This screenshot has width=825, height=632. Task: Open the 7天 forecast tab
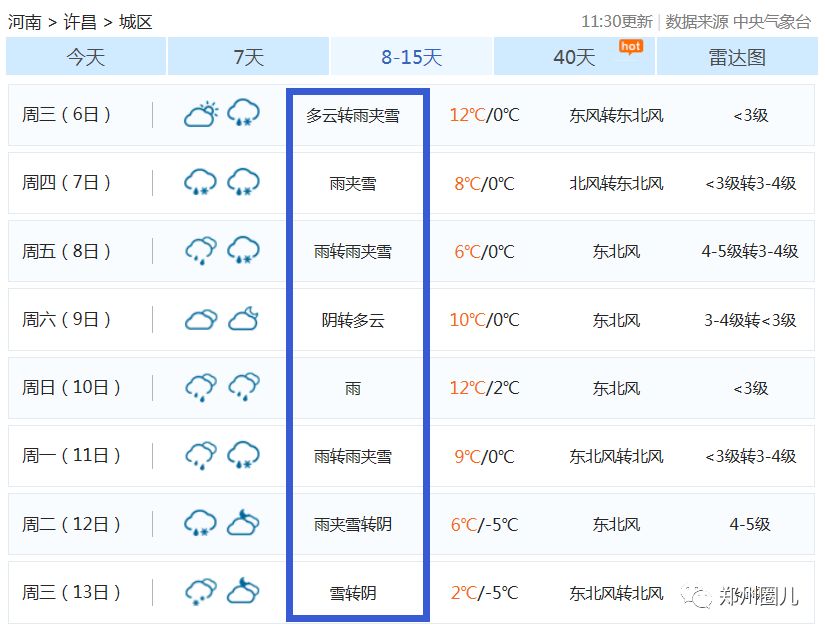pyautogui.click(x=248, y=57)
